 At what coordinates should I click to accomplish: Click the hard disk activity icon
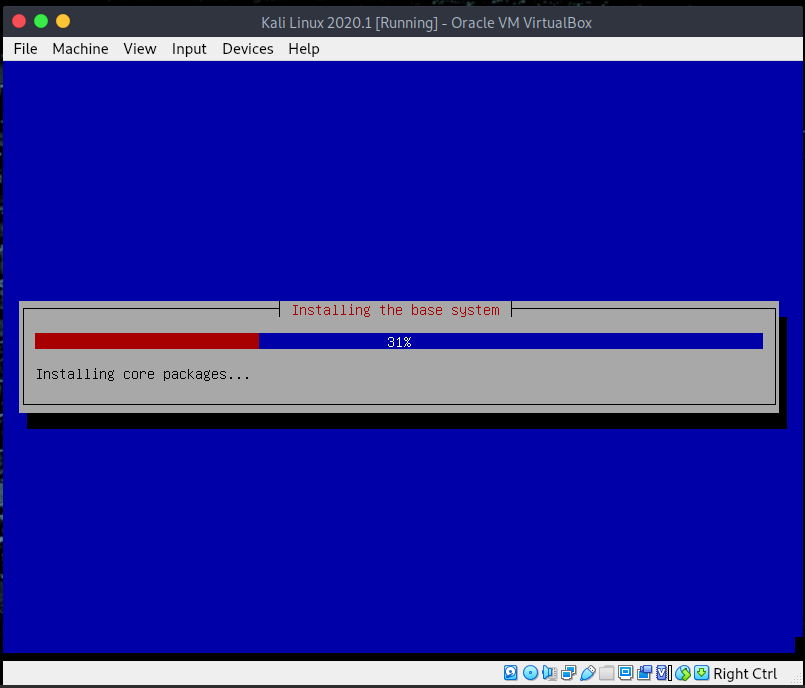click(510, 673)
